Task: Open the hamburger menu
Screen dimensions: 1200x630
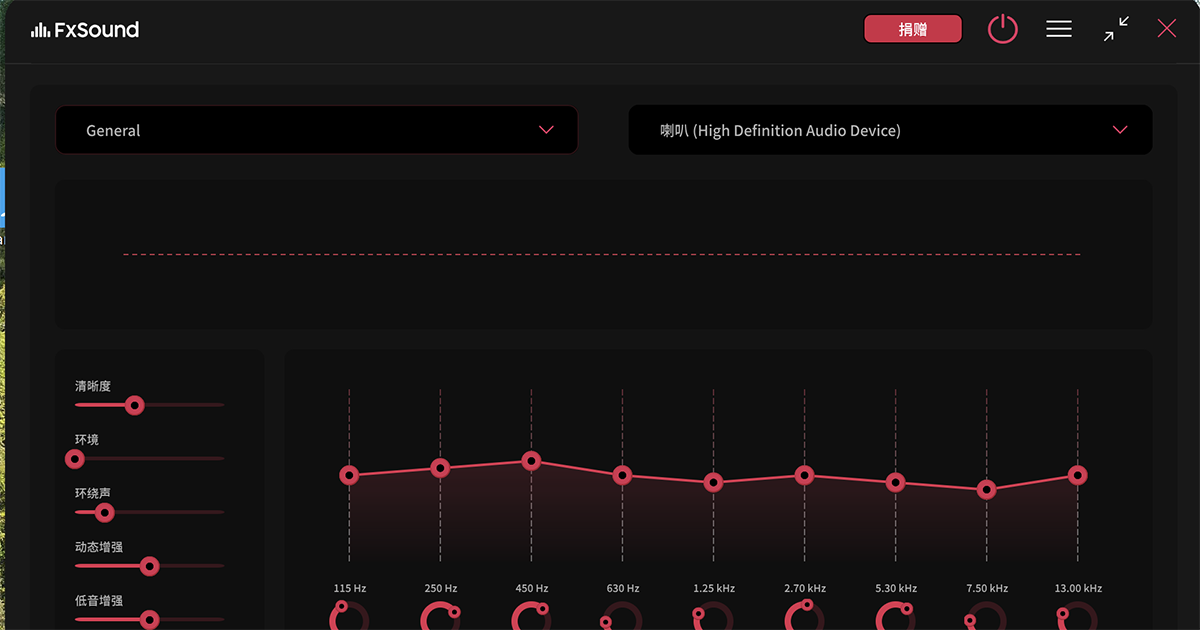Action: tap(1058, 29)
